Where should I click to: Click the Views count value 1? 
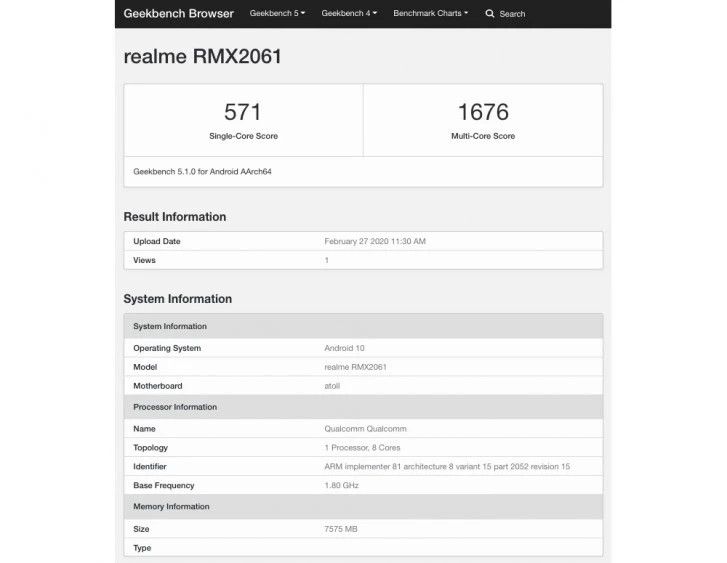pos(326,260)
